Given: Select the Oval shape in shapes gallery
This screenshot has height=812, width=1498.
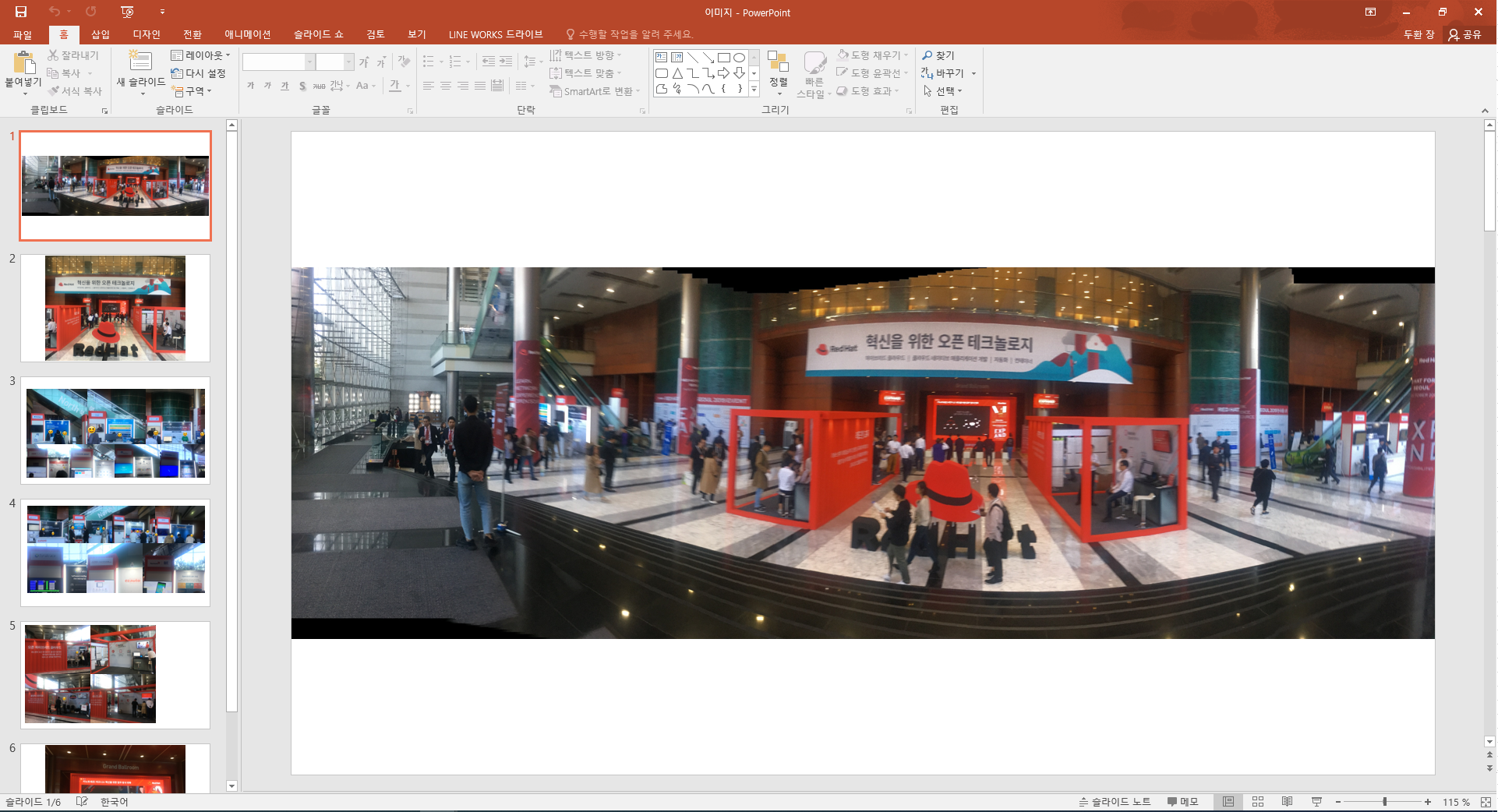Looking at the screenshot, I should click(739, 58).
